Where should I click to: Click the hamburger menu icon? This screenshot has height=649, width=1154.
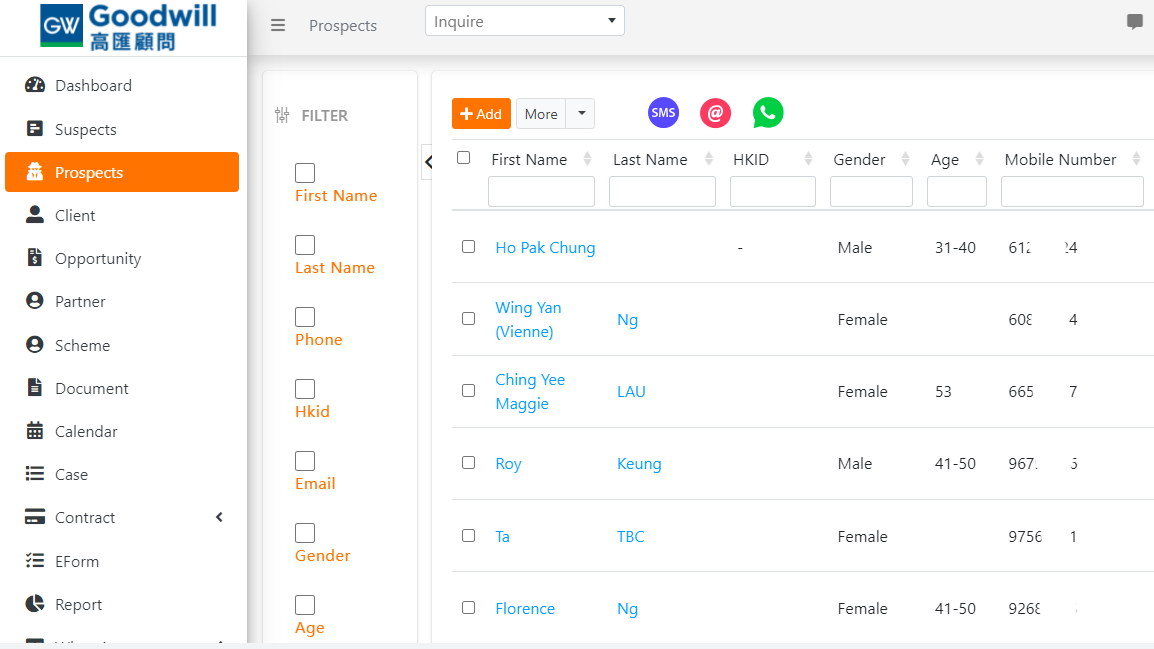pos(278,26)
